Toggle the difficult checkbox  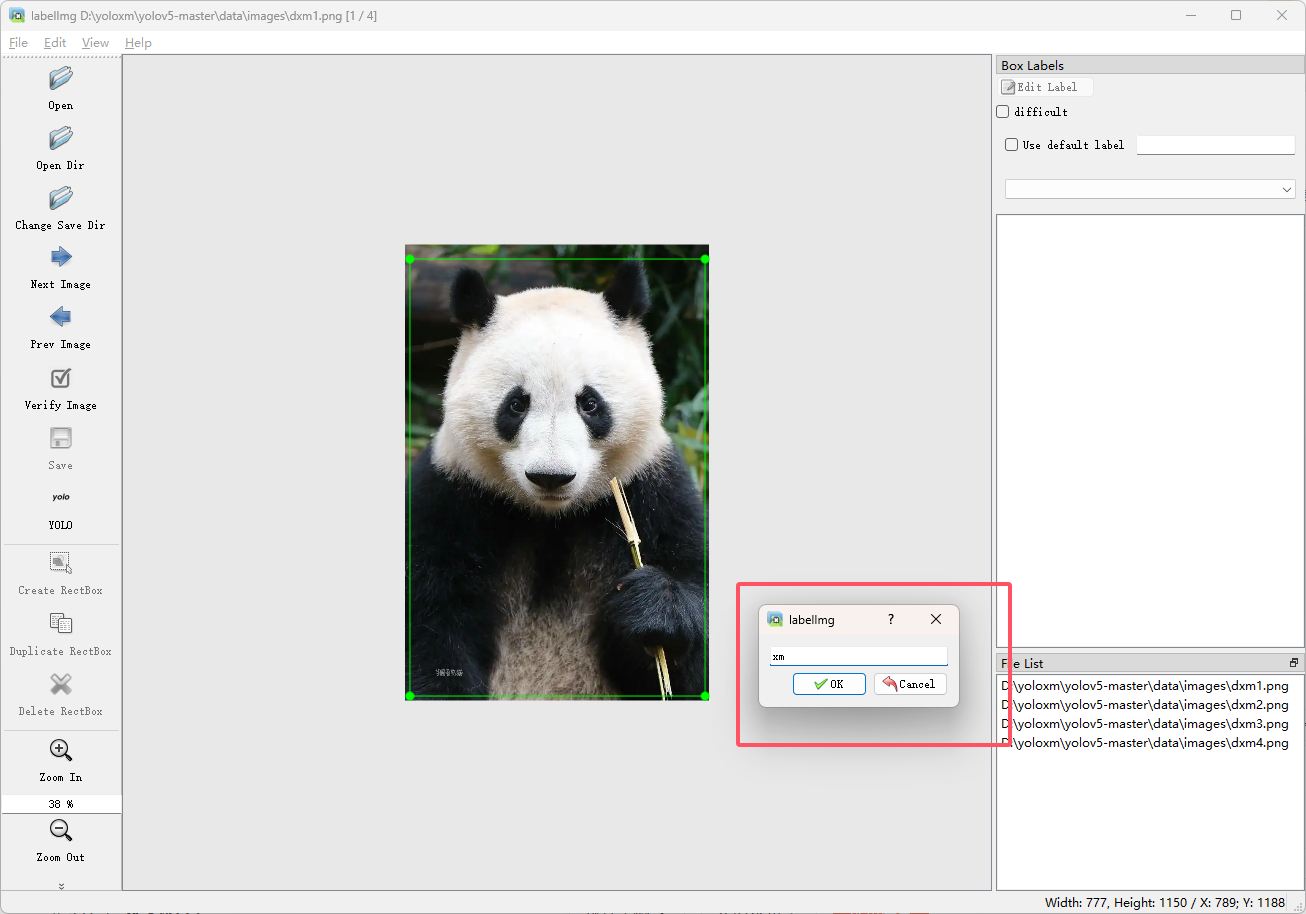[1003, 112]
